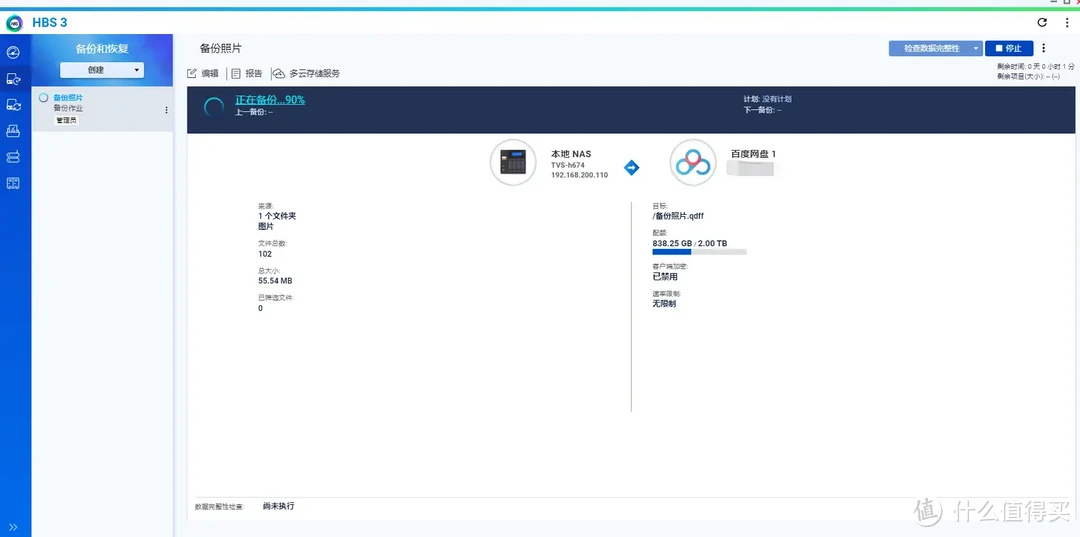Image resolution: width=1080 pixels, height=537 pixels.
Task: Open the Job Logs sidebar icon
Action: tap(13, 183)
